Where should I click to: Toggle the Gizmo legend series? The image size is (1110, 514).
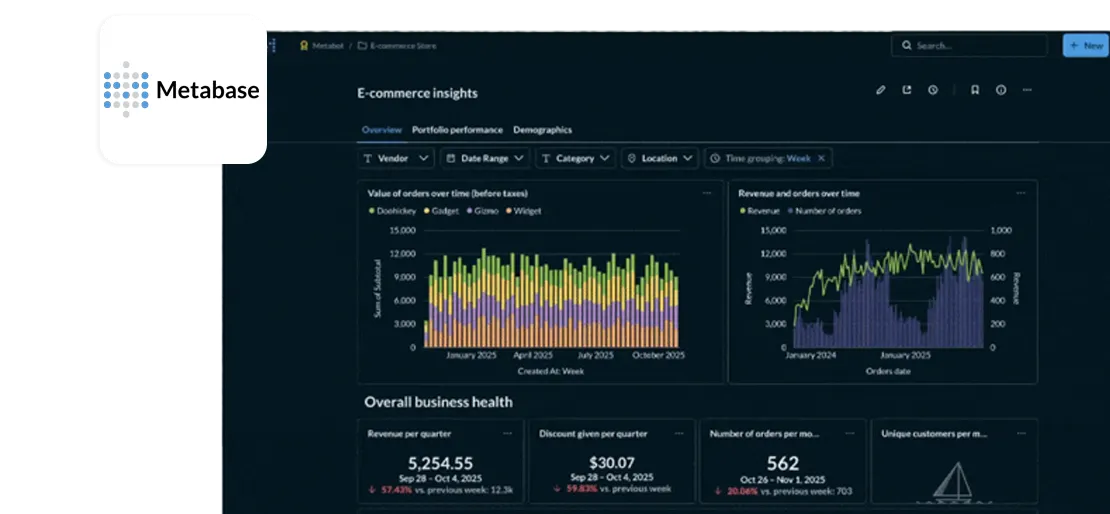[483, 211]
